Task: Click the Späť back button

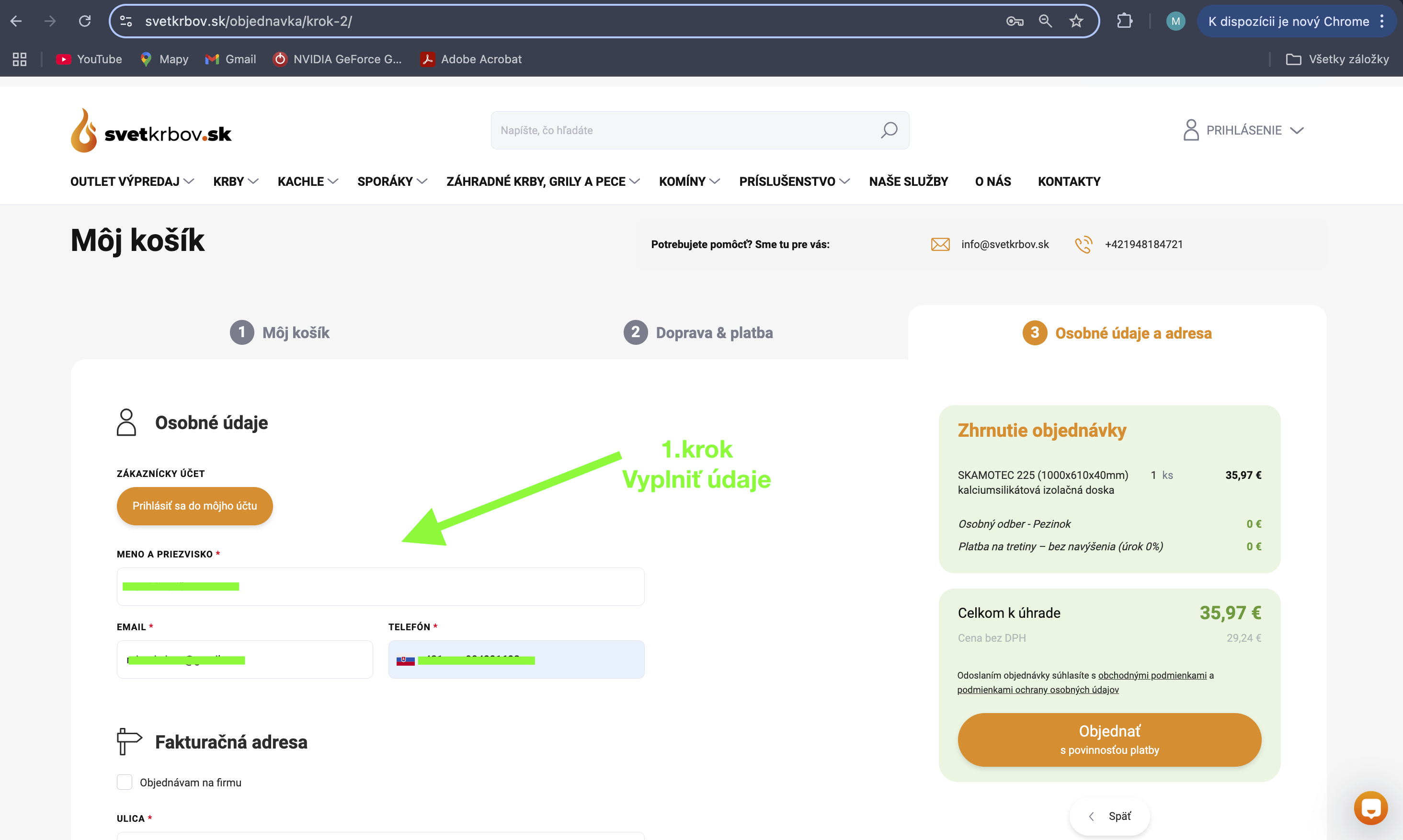Action: (x=1109, y=816)
